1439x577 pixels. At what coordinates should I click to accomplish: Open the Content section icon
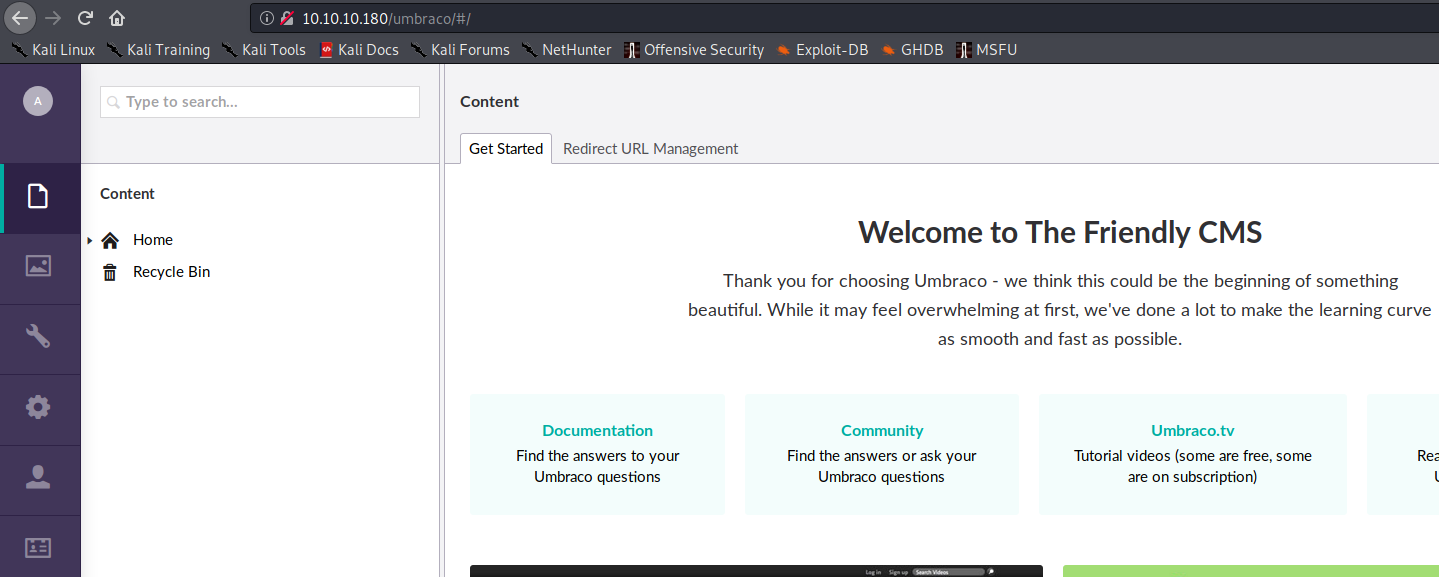pos(40,197)
